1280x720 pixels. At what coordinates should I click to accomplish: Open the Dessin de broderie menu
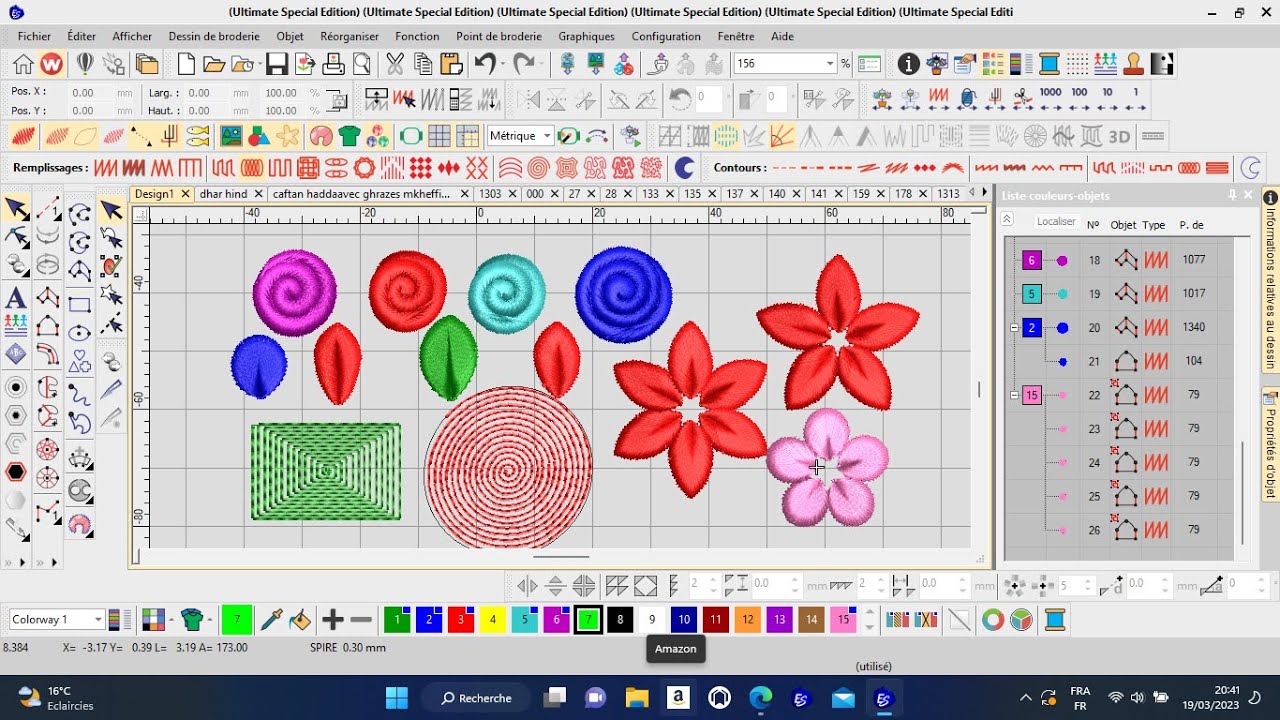coord(214,36)
